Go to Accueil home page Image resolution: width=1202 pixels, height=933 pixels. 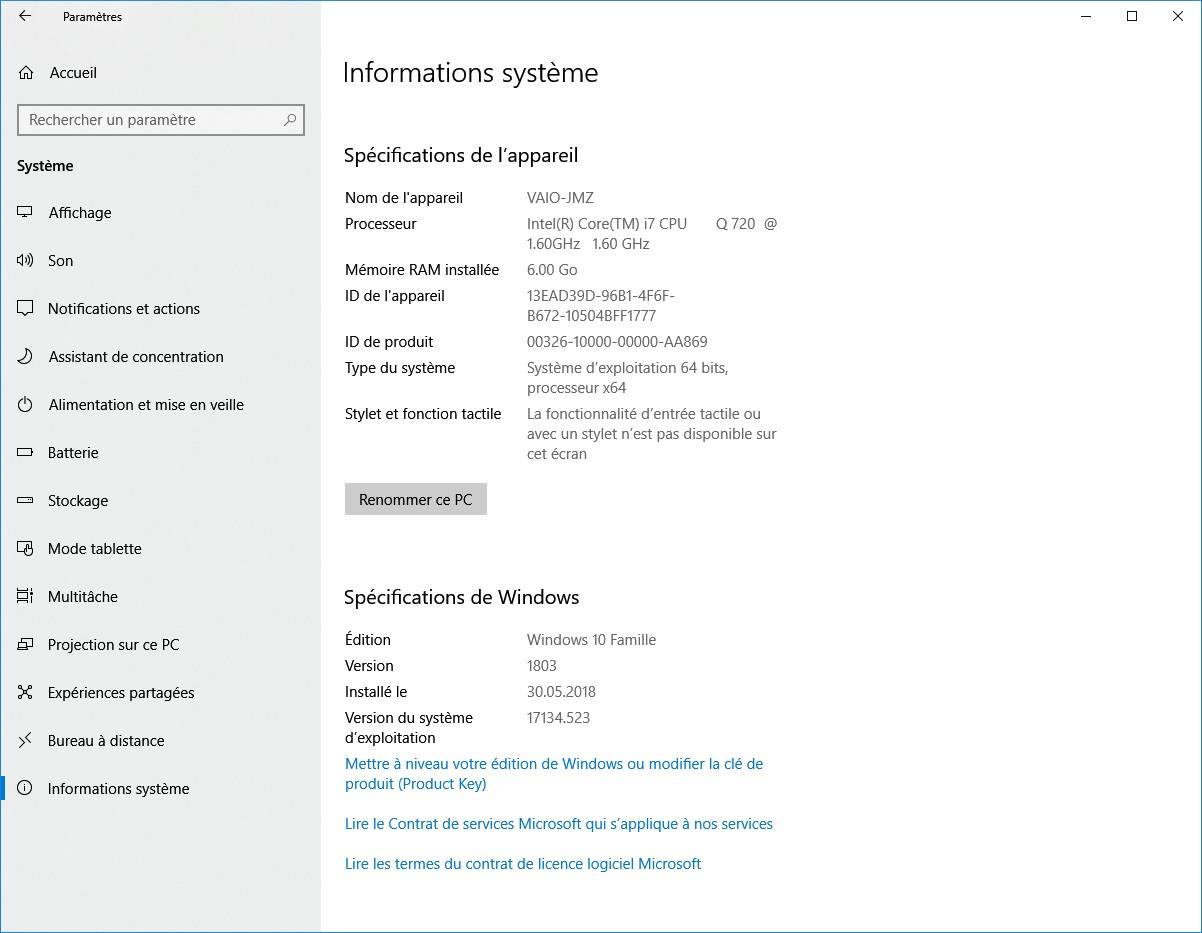pyautogui.click(x=160, y=73)
